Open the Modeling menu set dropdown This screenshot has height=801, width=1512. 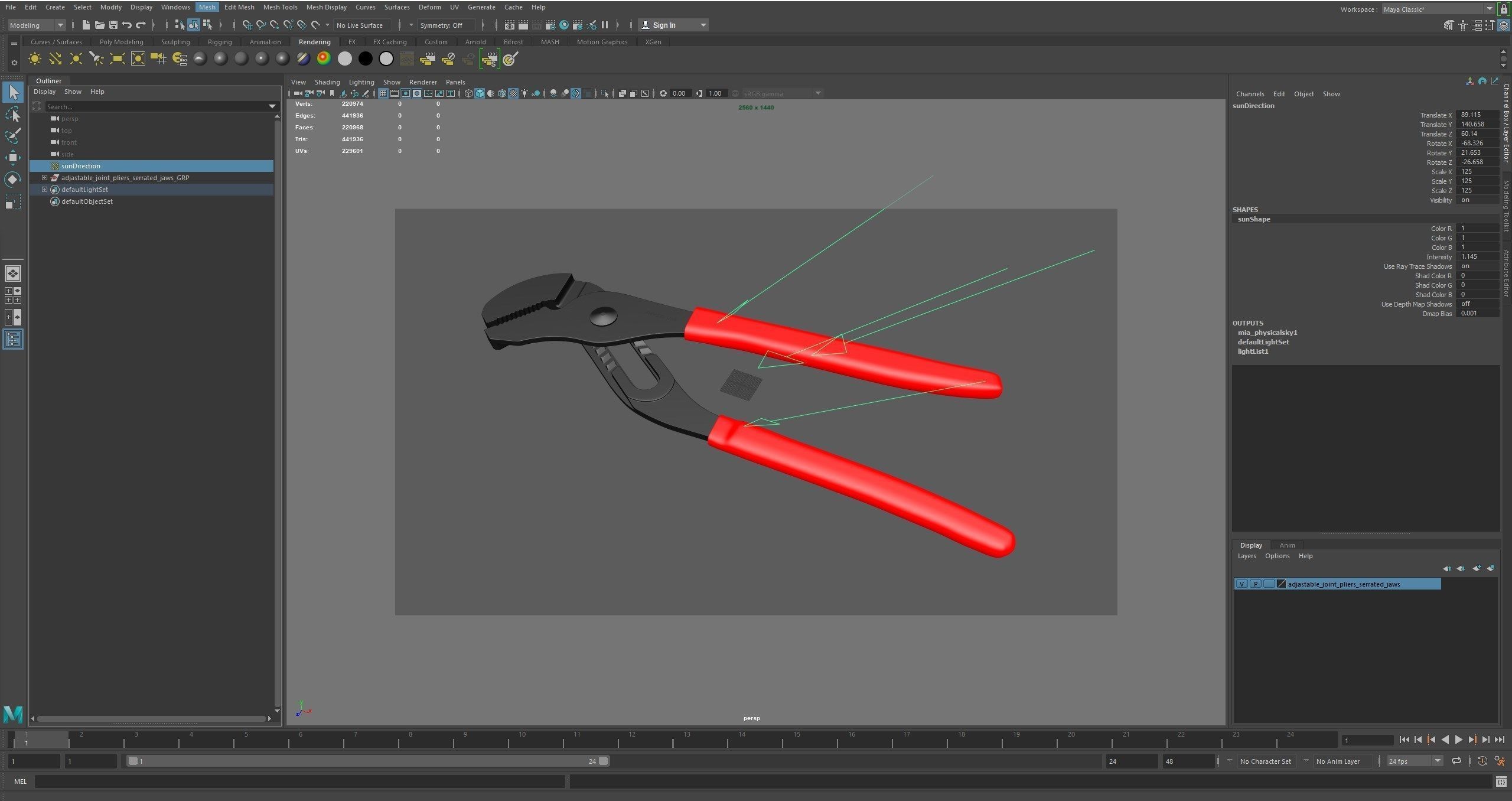tap(35, 25)
